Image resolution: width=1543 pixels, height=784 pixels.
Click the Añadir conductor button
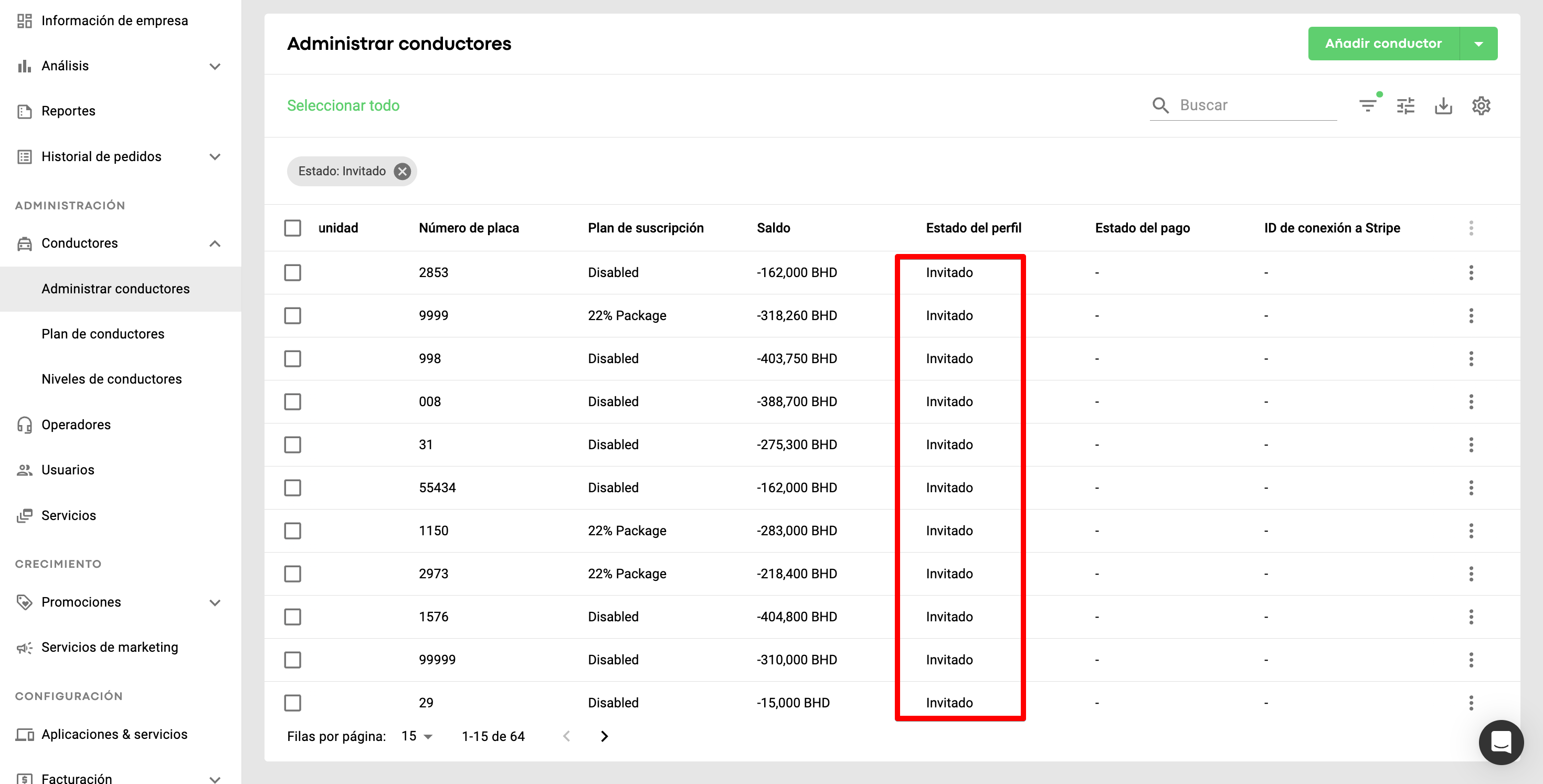point(1383,44)
